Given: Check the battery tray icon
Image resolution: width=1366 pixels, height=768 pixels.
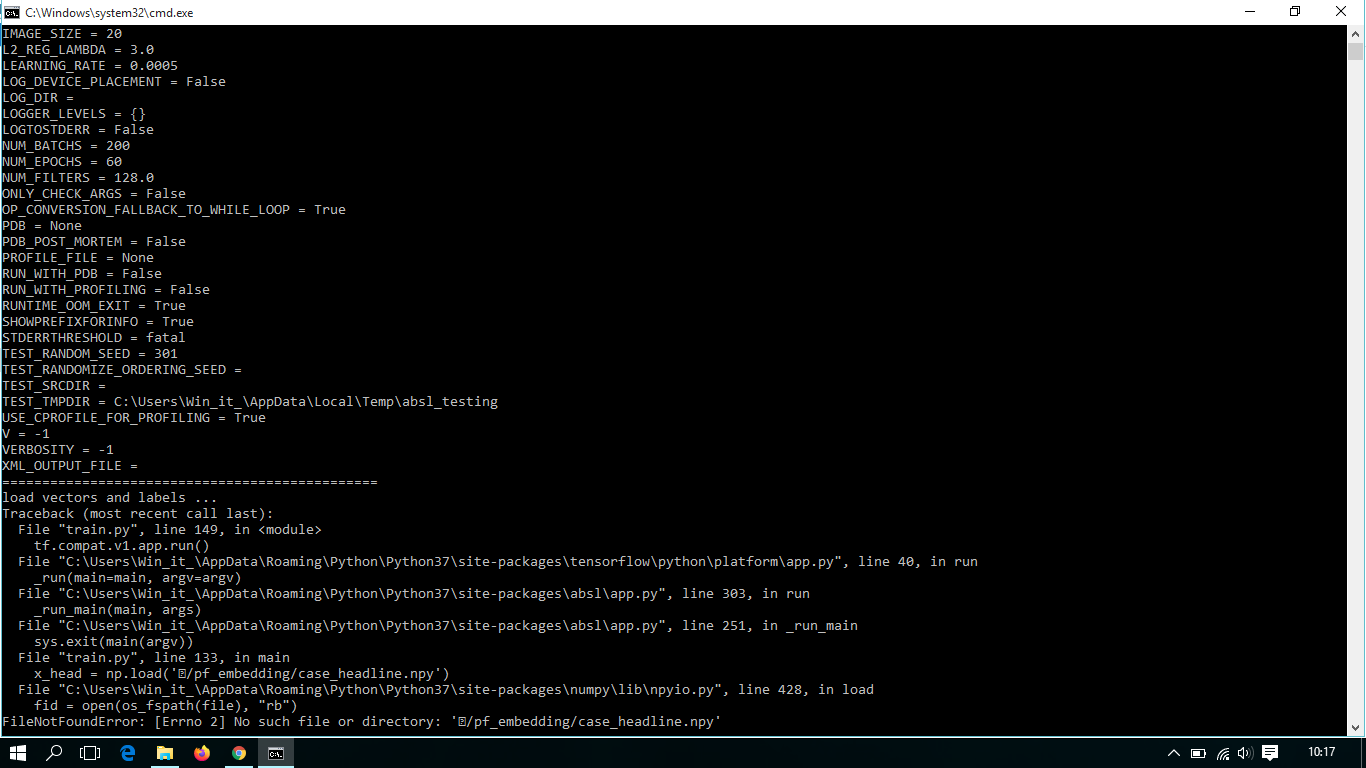Looking at the screenshot, I should 1198,753.
